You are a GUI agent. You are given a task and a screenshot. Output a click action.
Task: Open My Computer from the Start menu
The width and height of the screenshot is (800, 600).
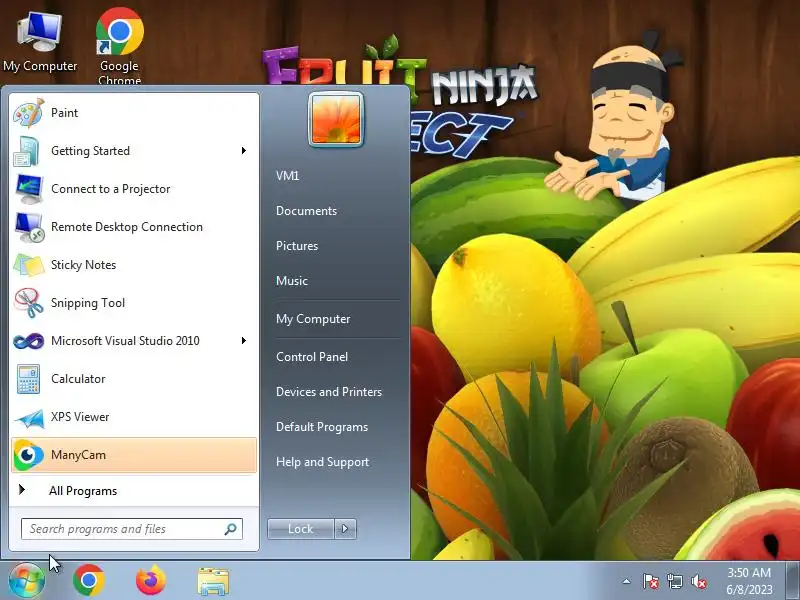pos(313,319)
